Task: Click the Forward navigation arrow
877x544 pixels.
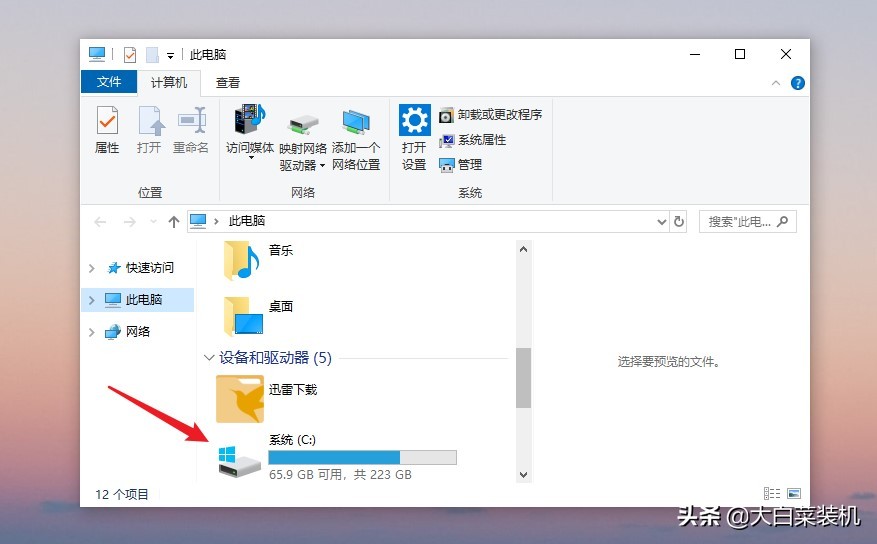Action: (129, 222)
